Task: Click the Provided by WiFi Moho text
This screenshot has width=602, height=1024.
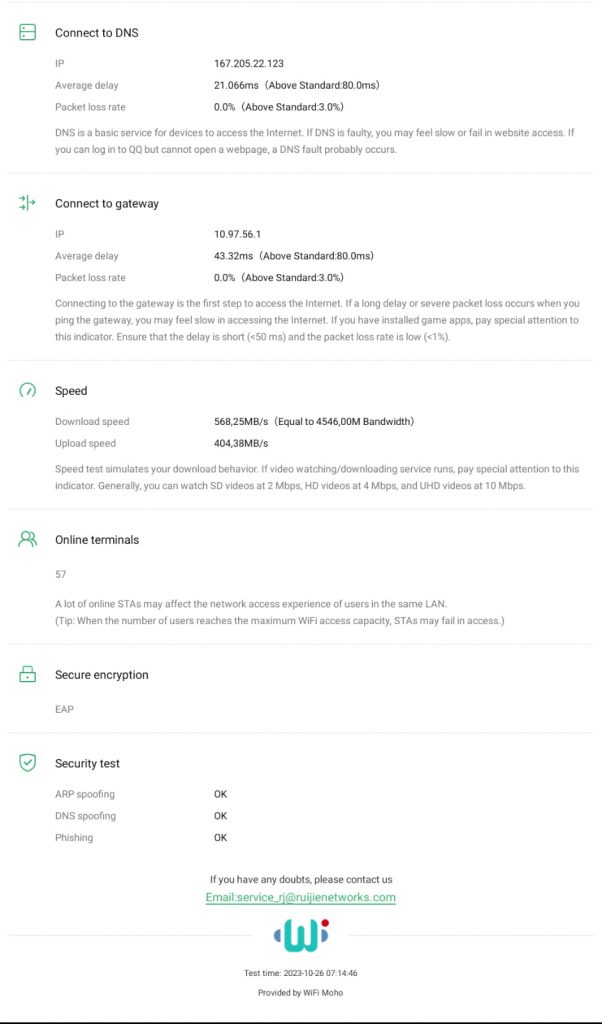Action: pos(301,993)
